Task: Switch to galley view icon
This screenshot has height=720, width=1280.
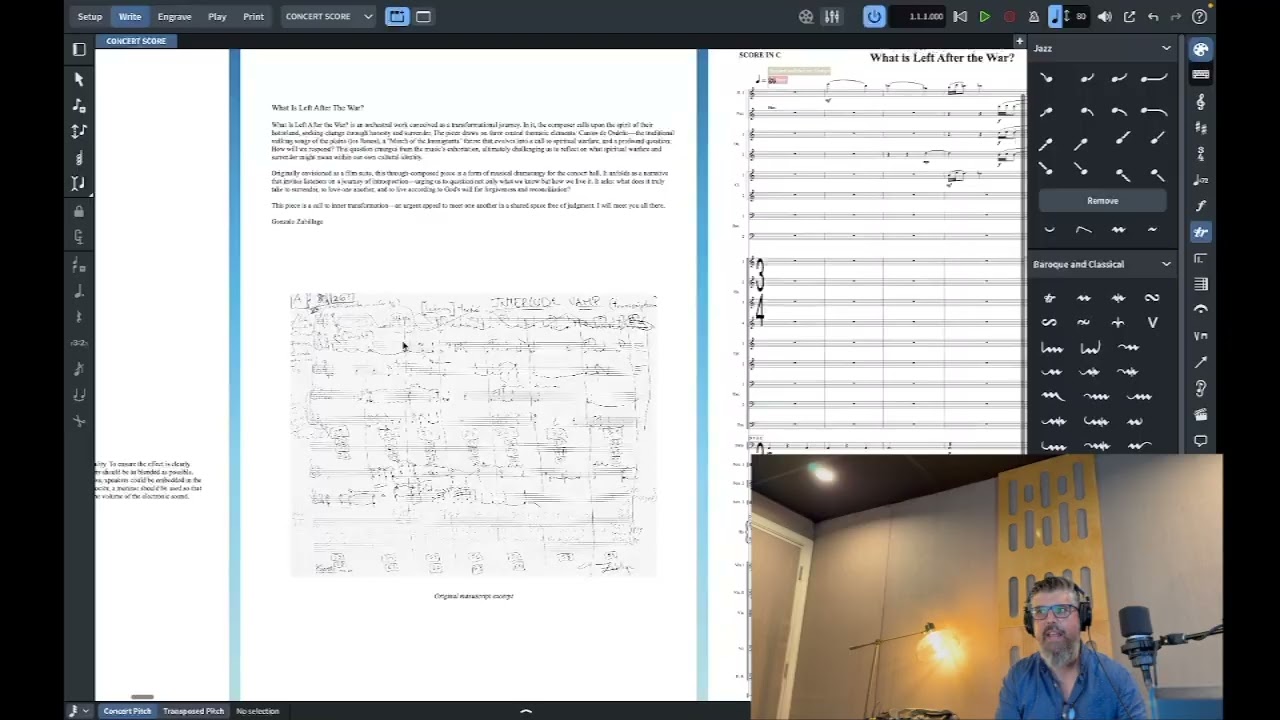Action: [x=423, y=16]
